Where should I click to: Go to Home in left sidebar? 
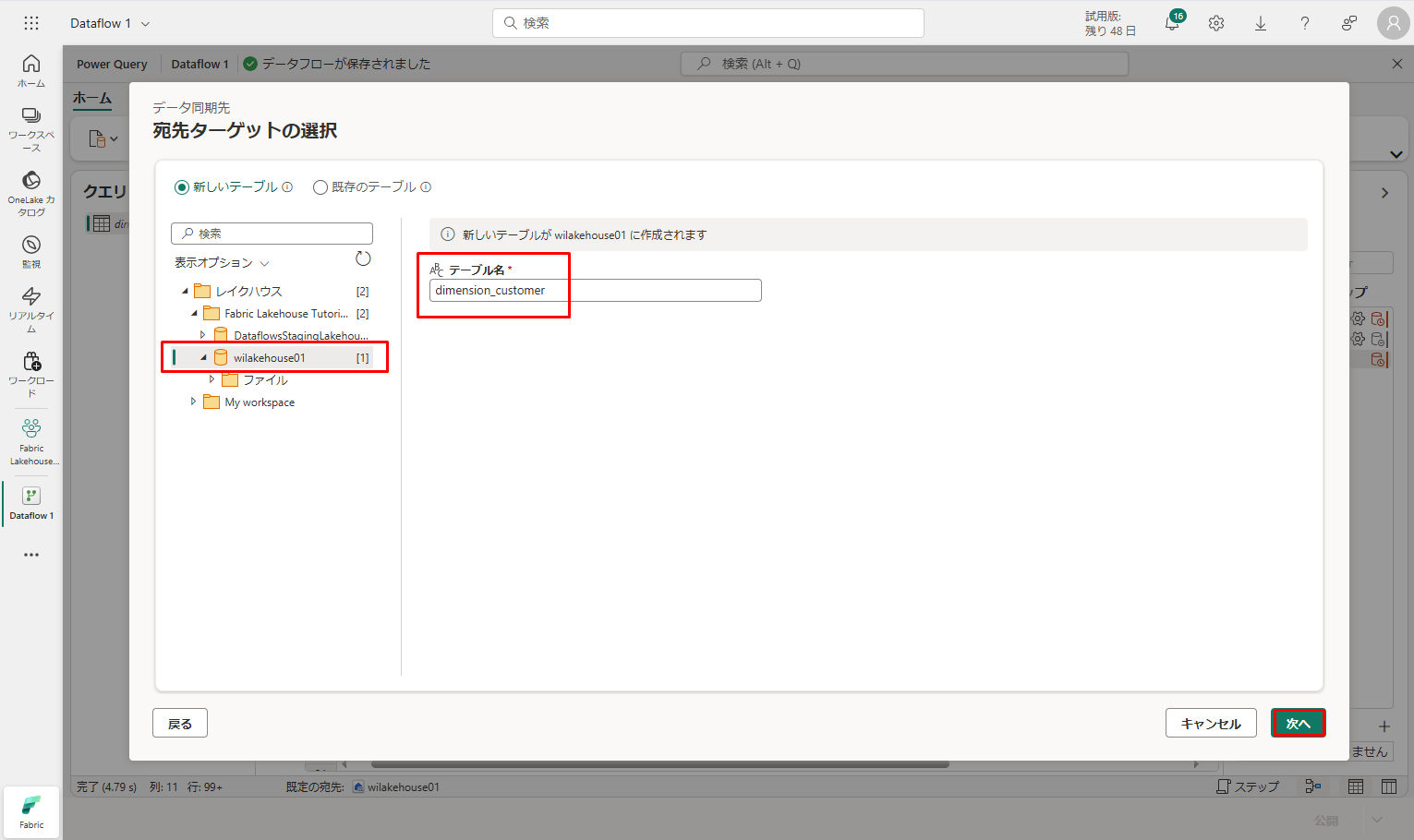31,70
